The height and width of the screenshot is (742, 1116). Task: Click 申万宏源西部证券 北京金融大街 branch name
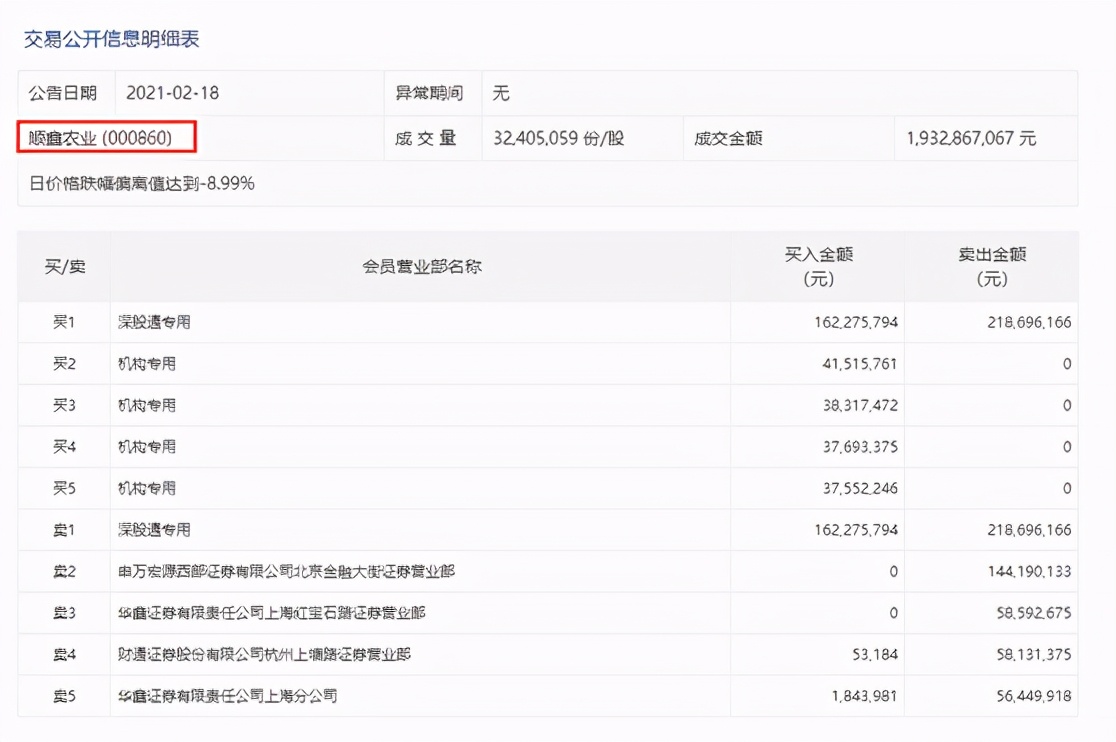click(x=286, y=571)
